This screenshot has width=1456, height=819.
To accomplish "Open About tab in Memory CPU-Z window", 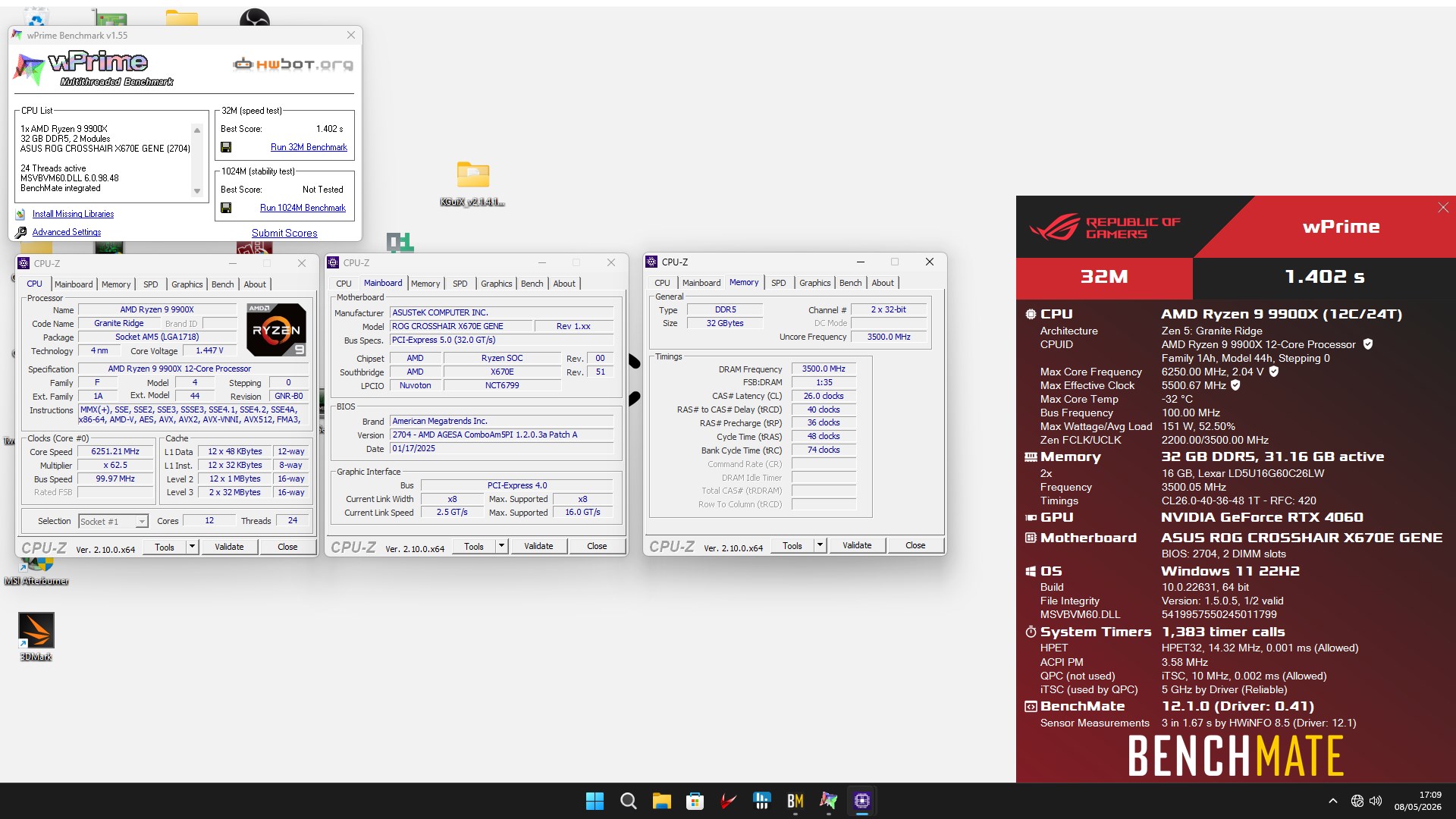I will [883, 283].
